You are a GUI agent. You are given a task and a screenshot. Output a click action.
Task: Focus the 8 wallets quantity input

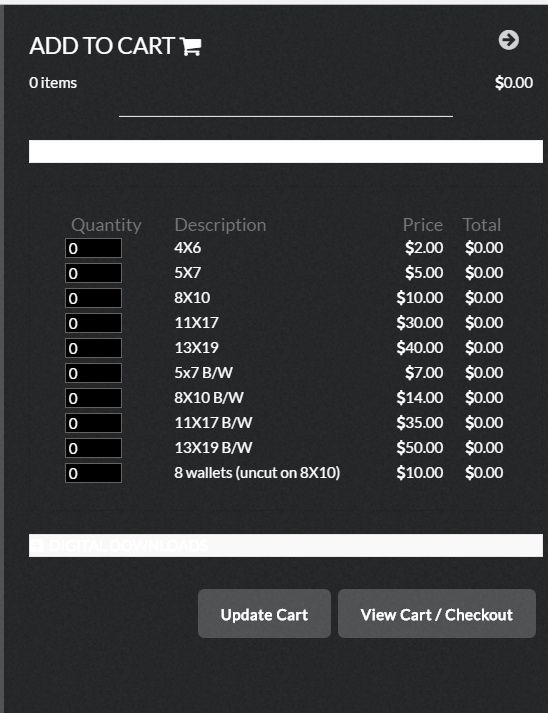coord(93,473)
